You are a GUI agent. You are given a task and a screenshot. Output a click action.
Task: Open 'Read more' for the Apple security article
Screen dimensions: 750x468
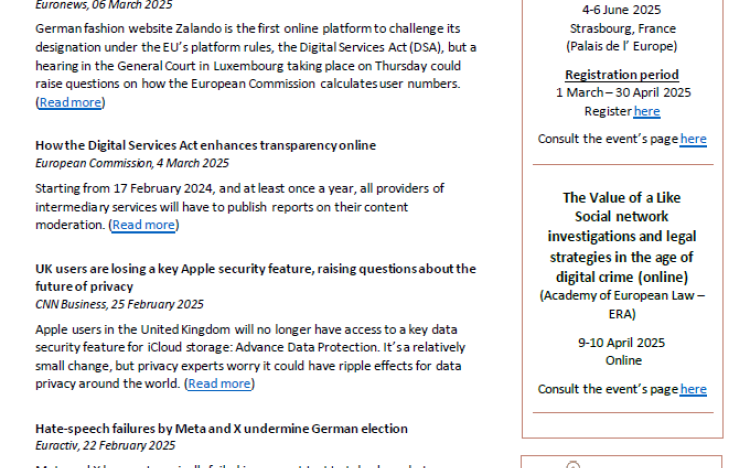(220, 383)
